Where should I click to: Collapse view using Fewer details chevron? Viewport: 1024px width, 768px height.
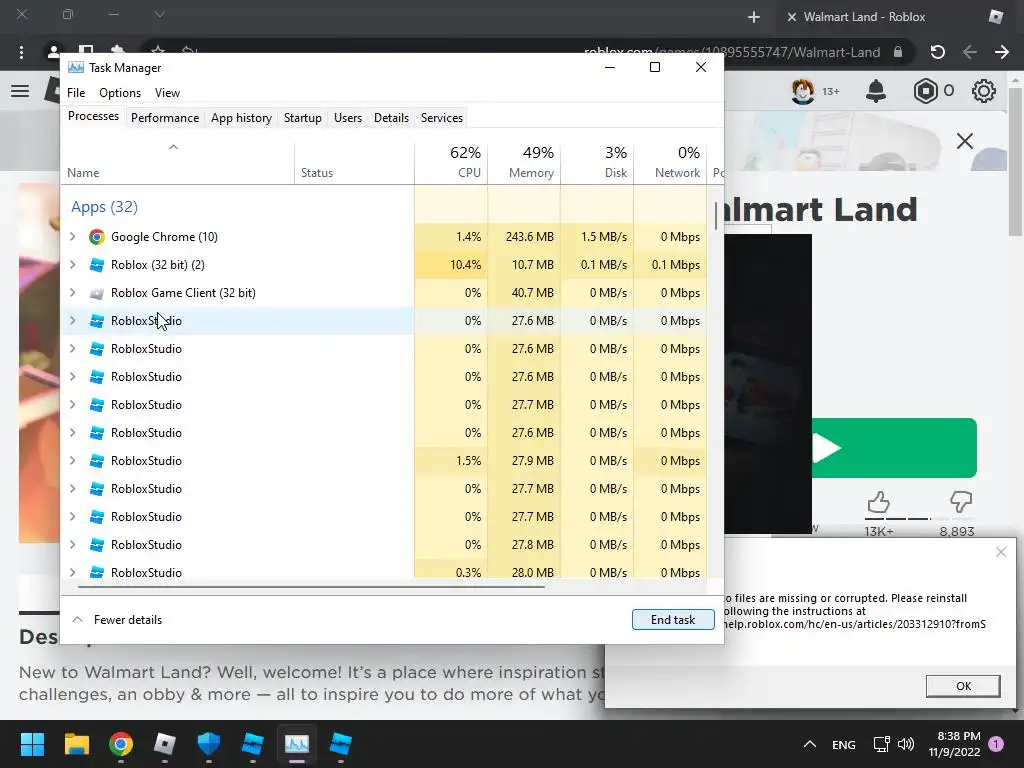pyautogui.click(x=78, y=619)
